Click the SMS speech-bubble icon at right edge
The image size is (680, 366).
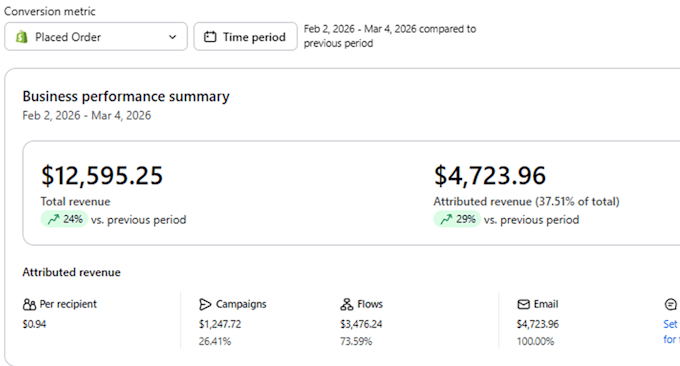(670, 304)
